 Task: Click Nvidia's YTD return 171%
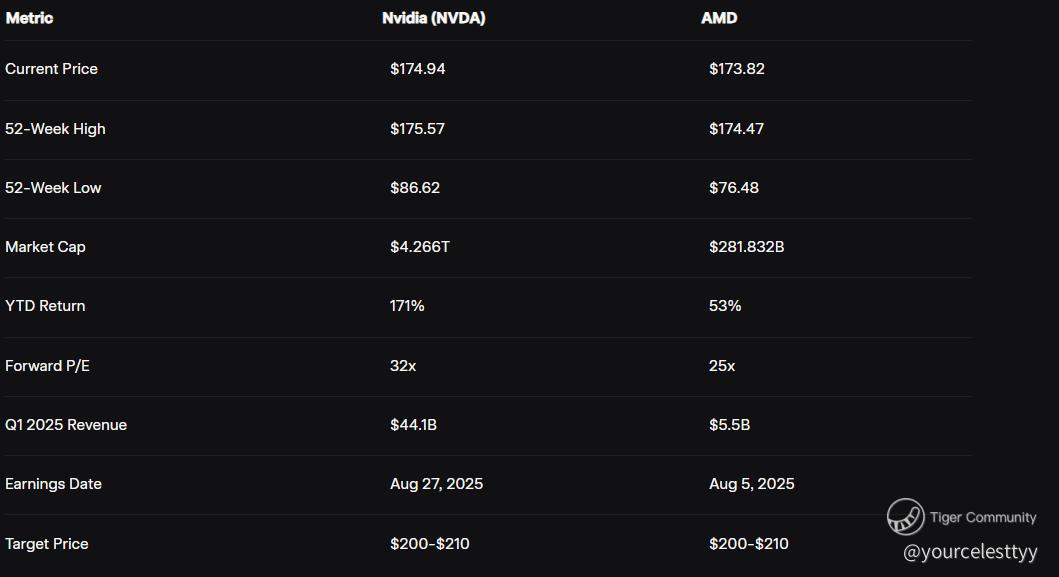407,306
